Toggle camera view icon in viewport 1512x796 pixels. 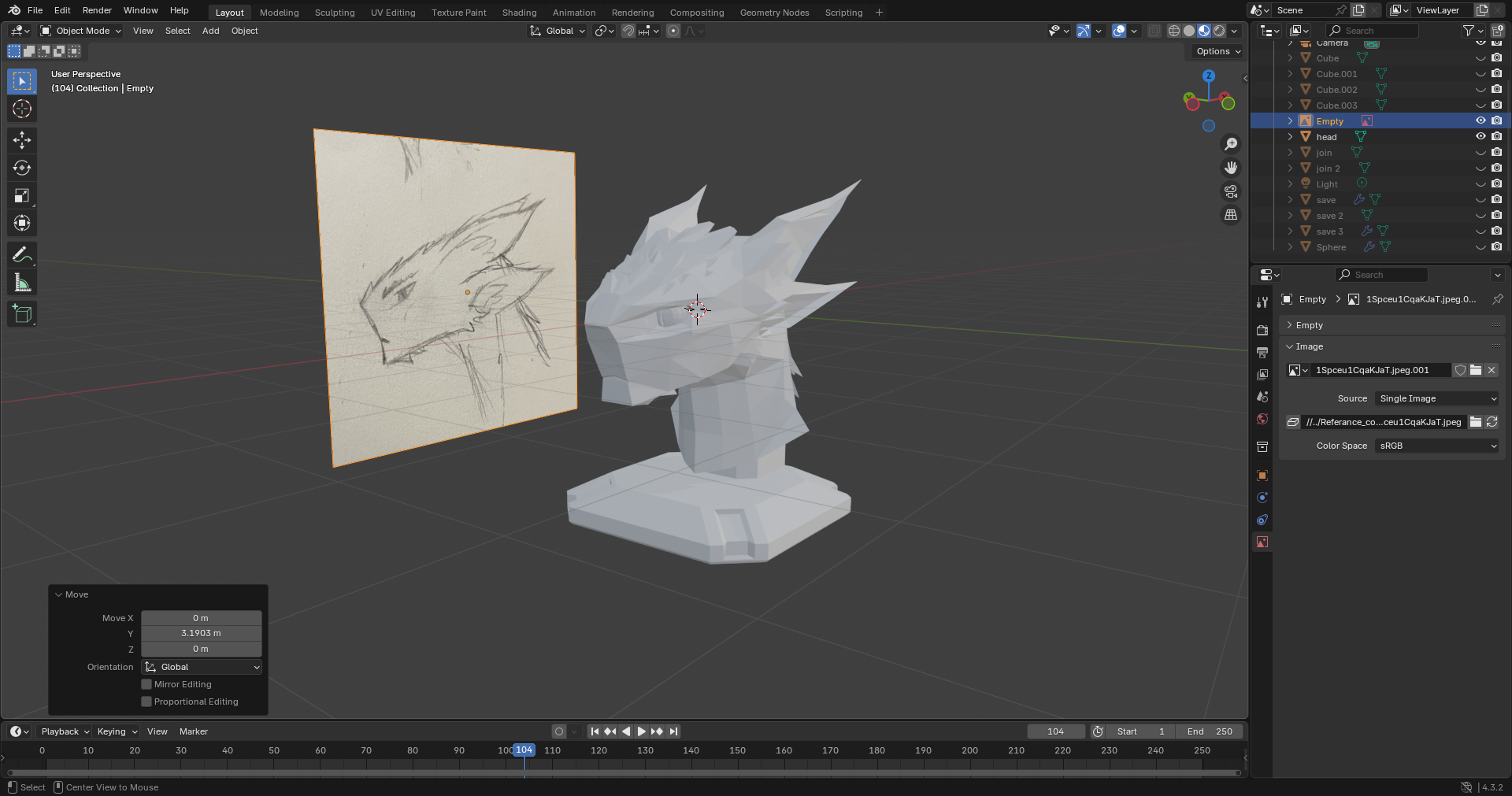(x=1230, y=191)
